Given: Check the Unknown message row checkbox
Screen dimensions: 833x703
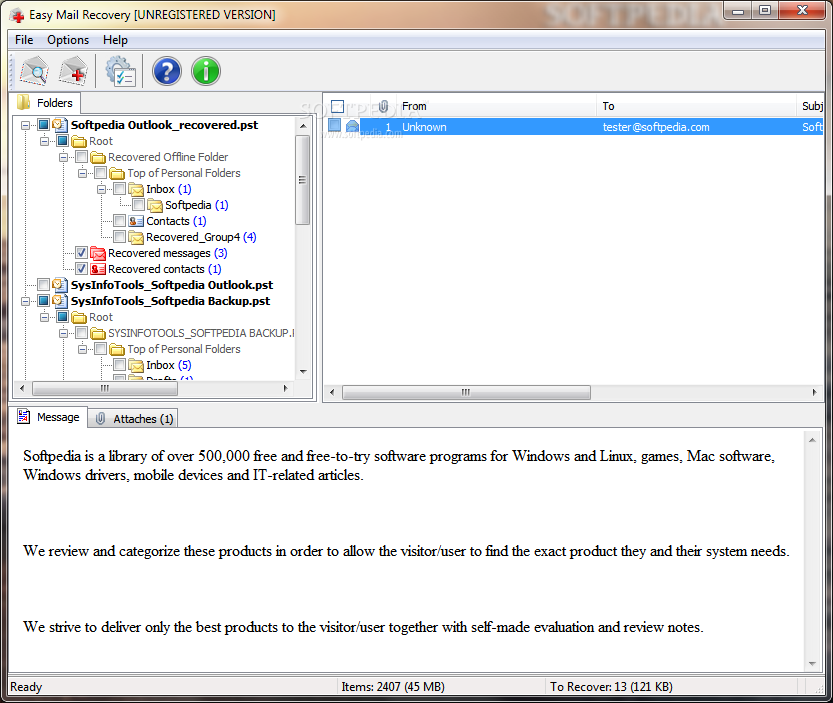Looking at the screenshot, I should pos(334,125).
